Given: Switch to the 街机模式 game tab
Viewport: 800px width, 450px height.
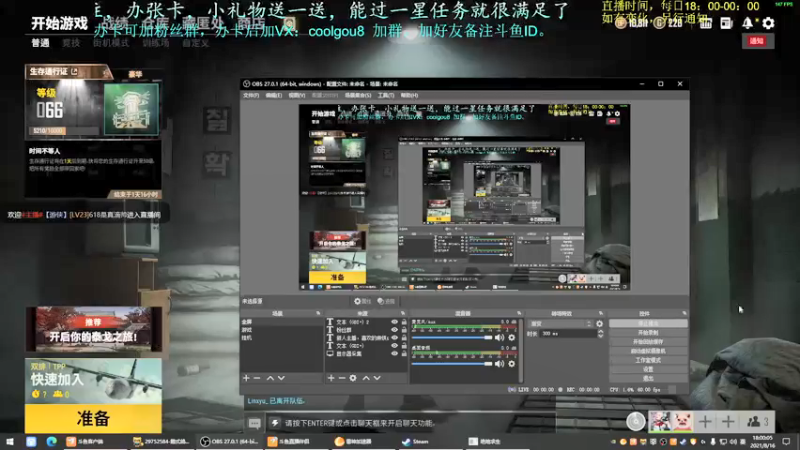Looking at the screenshot, I should click(111, 43).
